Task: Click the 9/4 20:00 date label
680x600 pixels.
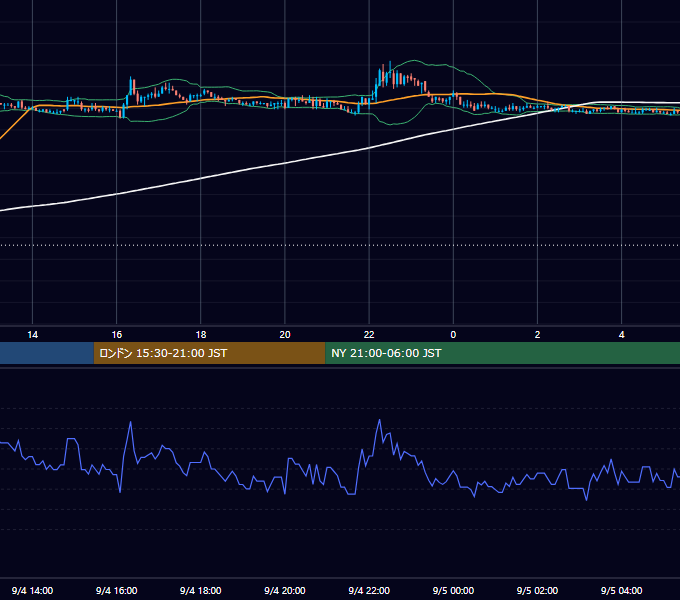Action: pyautogui.click(x=285, y=590)
